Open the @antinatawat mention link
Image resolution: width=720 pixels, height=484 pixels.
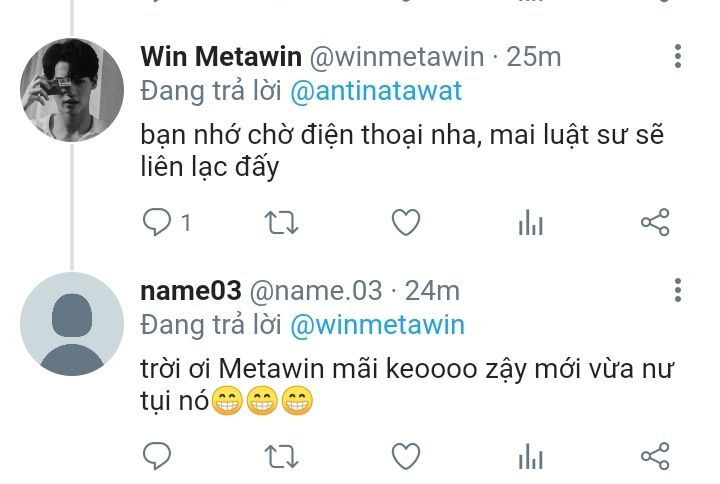click(376, 91)
